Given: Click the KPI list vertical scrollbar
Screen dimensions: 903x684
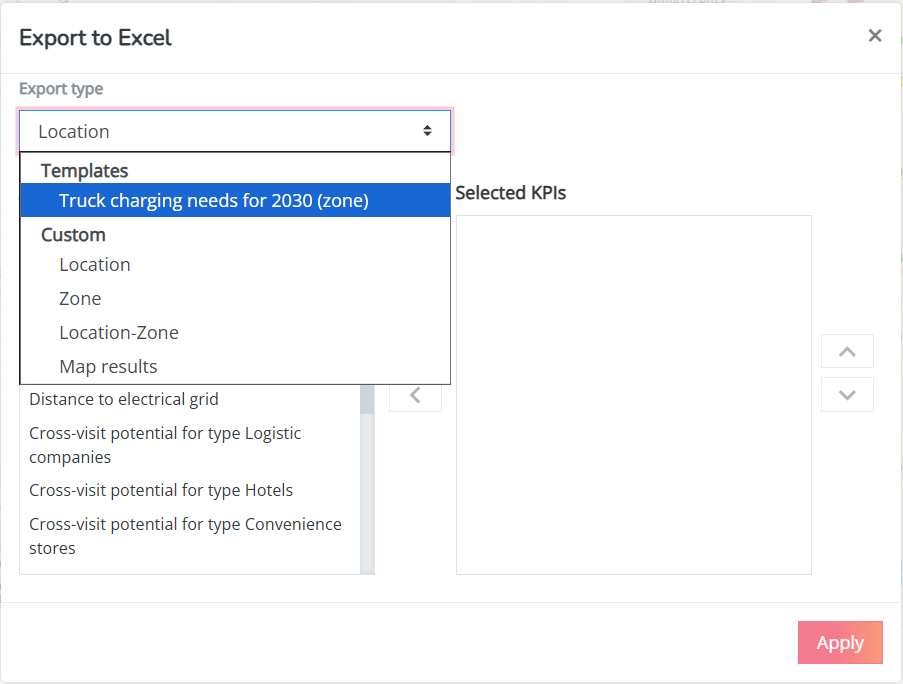Looking at the screenshot, I should pyautogui.click(x=367, y=480).
